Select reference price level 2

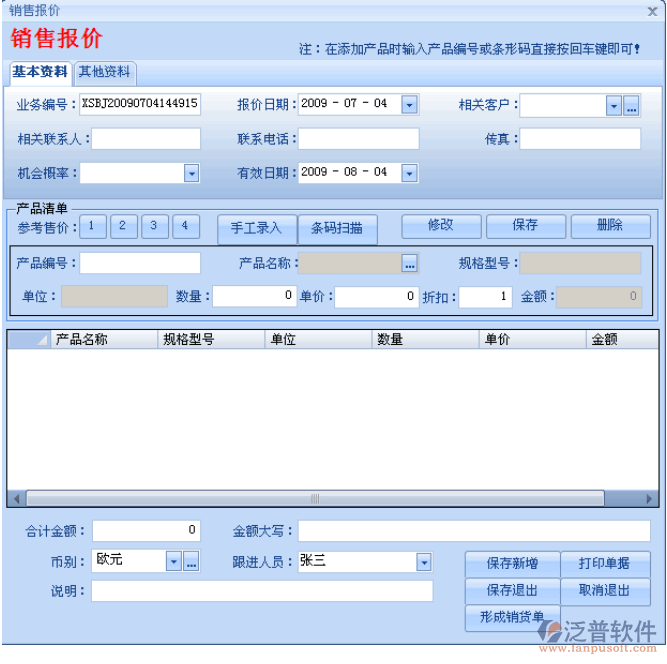pyautogui.click(x=123, y=226)
